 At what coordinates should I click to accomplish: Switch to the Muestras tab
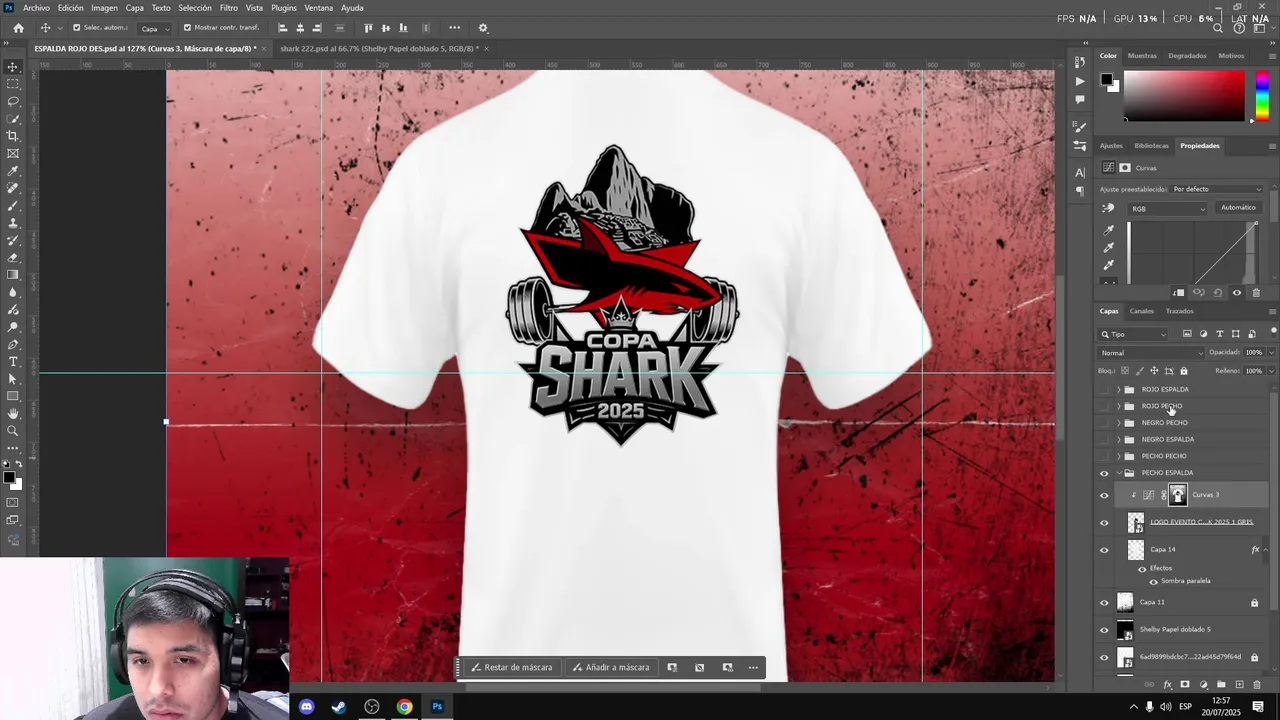[1142, 56]
